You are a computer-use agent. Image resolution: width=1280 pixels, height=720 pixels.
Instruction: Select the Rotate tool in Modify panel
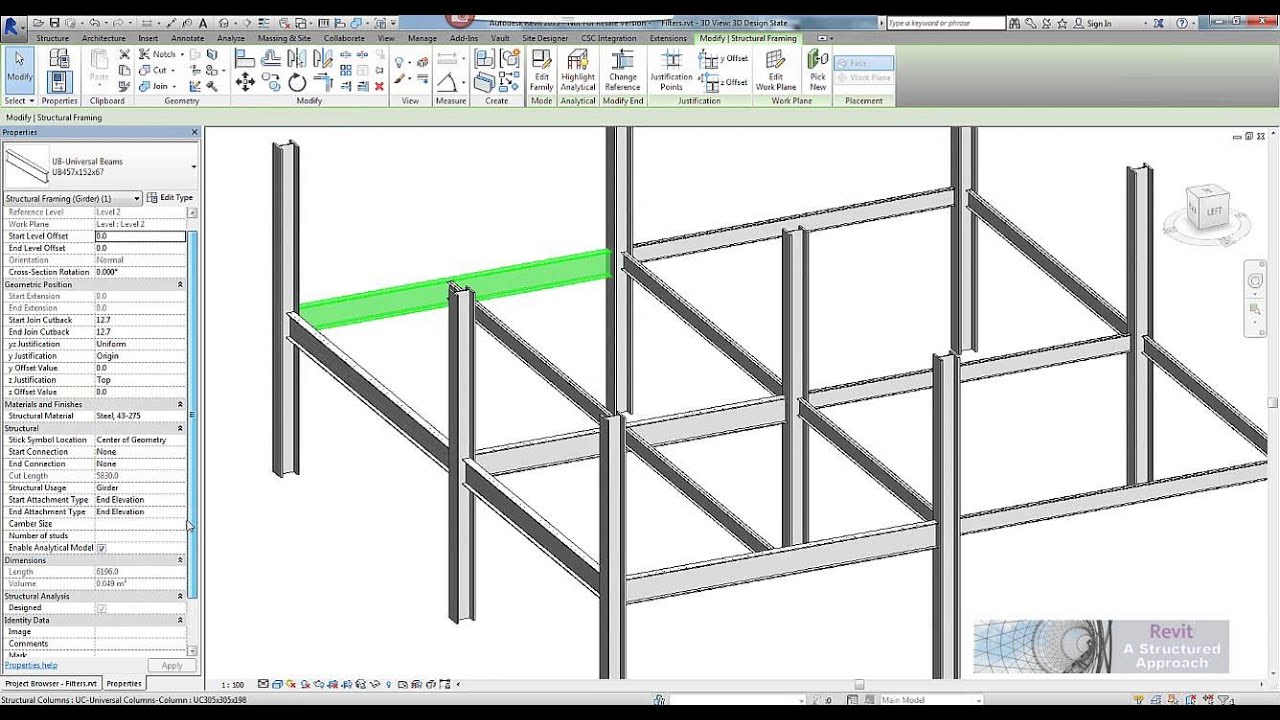(x=297, y=83)
